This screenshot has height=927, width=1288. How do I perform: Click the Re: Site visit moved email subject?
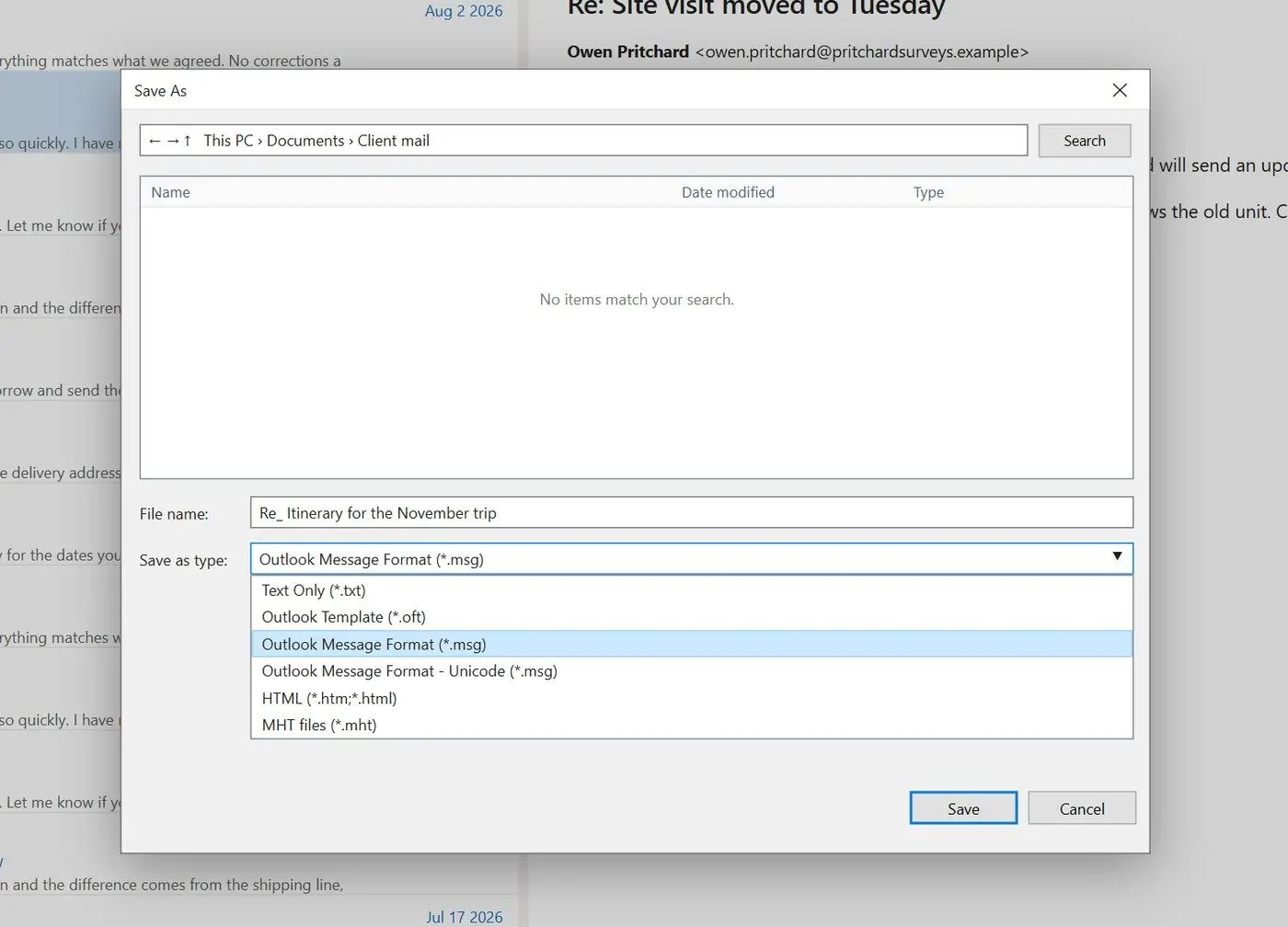click(756, 8)
